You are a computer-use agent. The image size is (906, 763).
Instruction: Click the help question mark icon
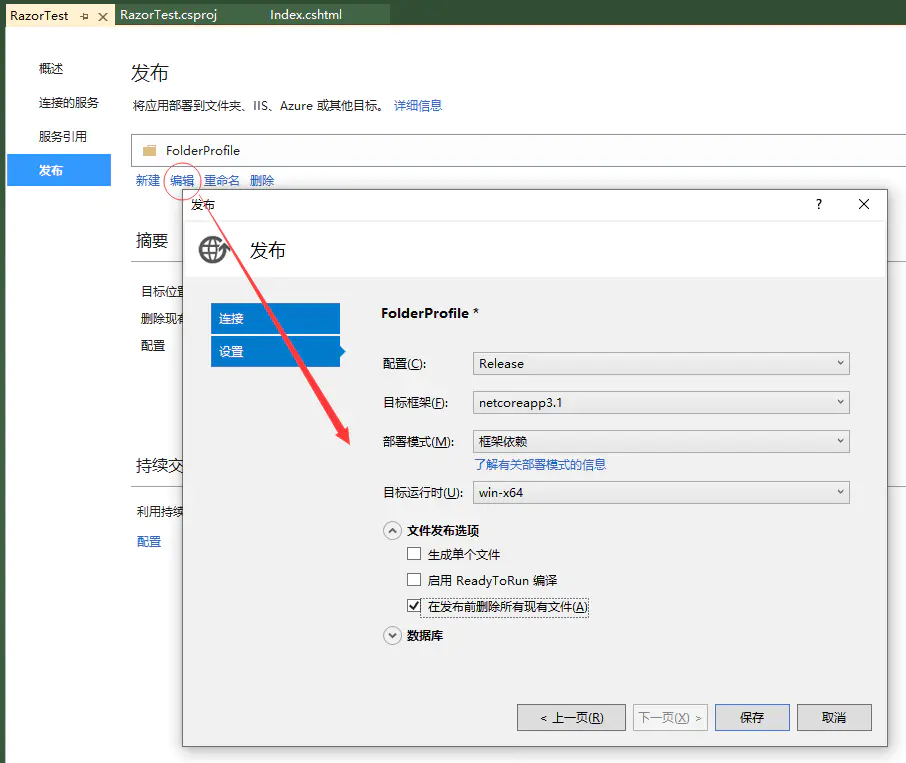tap(818, 204)
